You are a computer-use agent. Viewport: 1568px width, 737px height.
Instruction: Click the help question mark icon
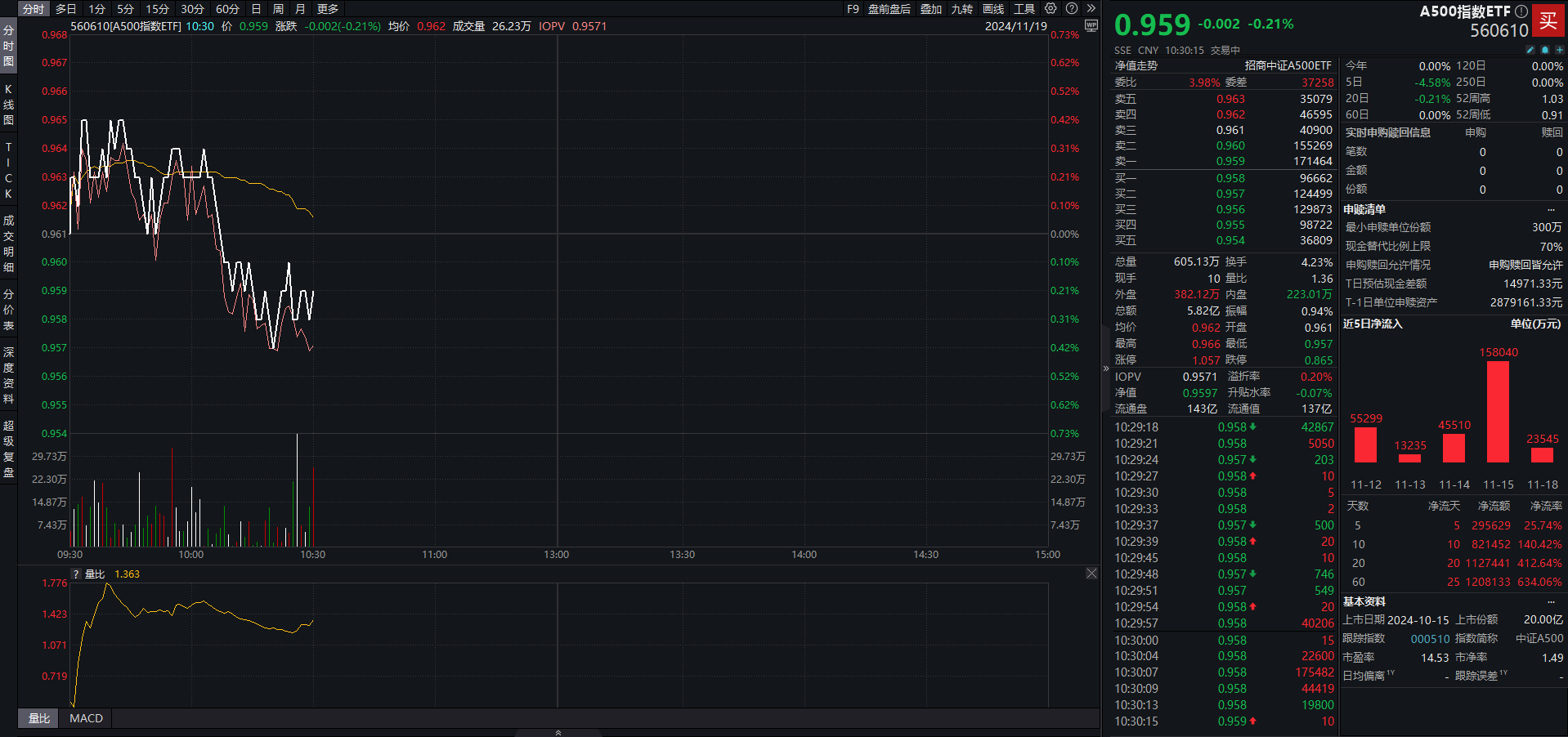point(1072,8)
